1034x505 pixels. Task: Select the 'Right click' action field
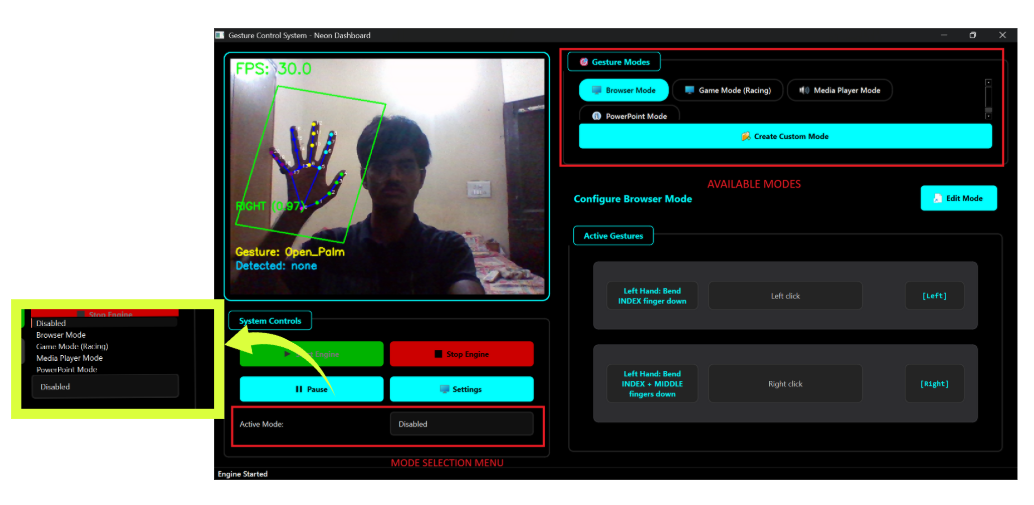785,384
